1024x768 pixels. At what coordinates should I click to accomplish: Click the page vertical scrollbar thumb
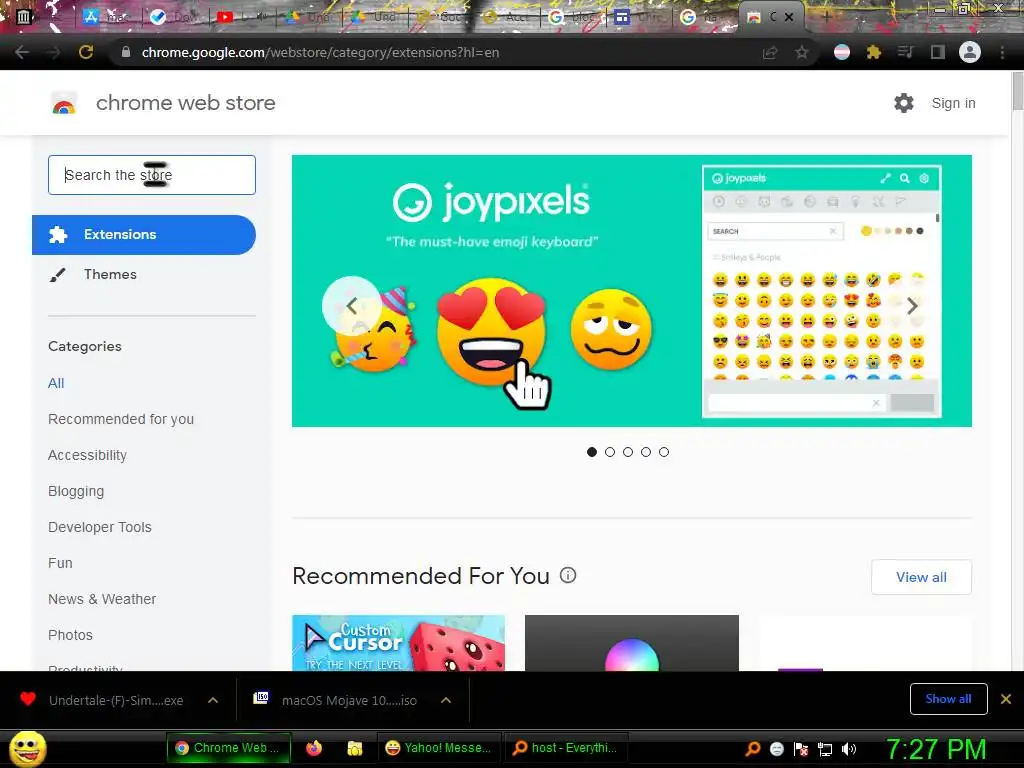pyautogui.click(x=1017, y=90)
